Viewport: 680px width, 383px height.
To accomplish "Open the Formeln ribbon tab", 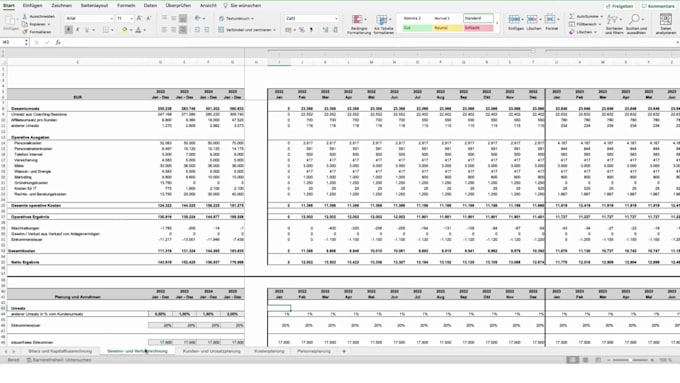I will pyautogui.click(x=126, y=6).
